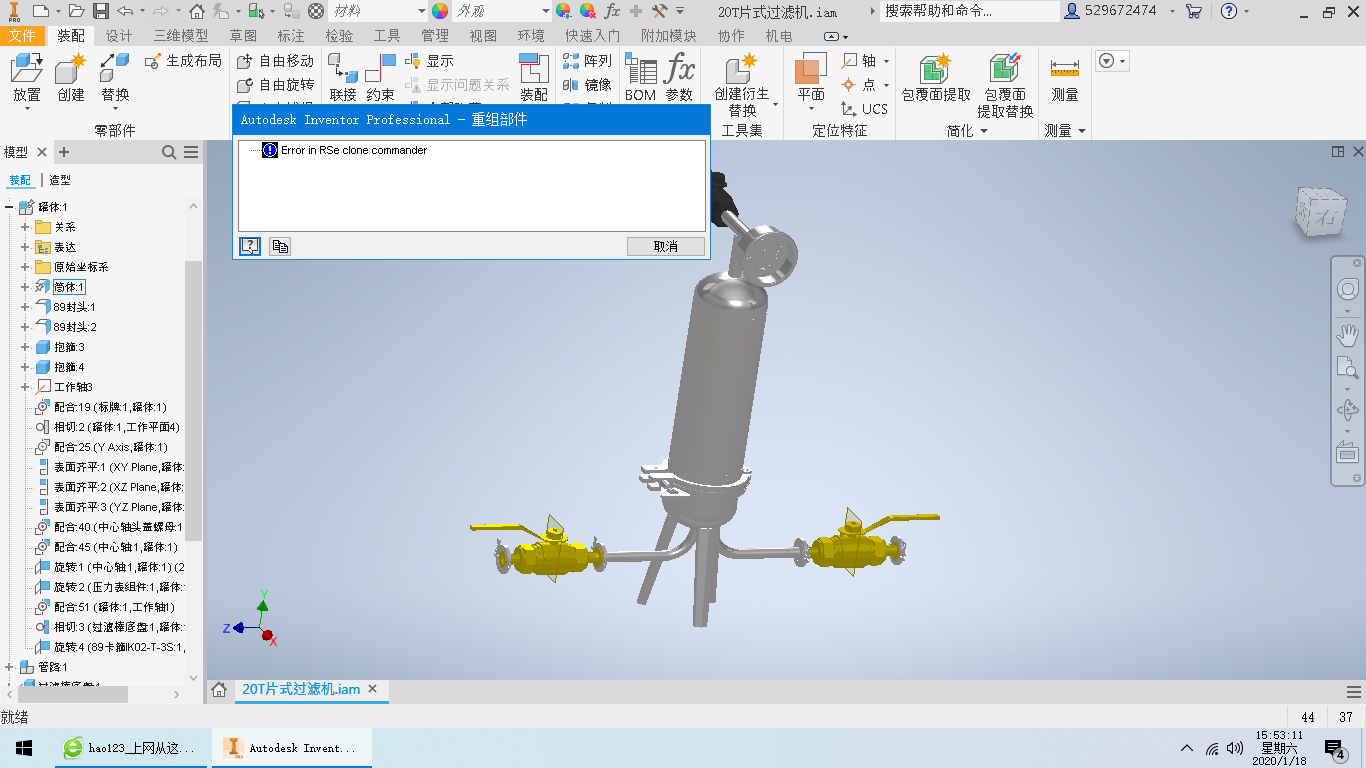Select the Constrain (约束) tool
The image size is (1366, 768).
tap(380, 70)
